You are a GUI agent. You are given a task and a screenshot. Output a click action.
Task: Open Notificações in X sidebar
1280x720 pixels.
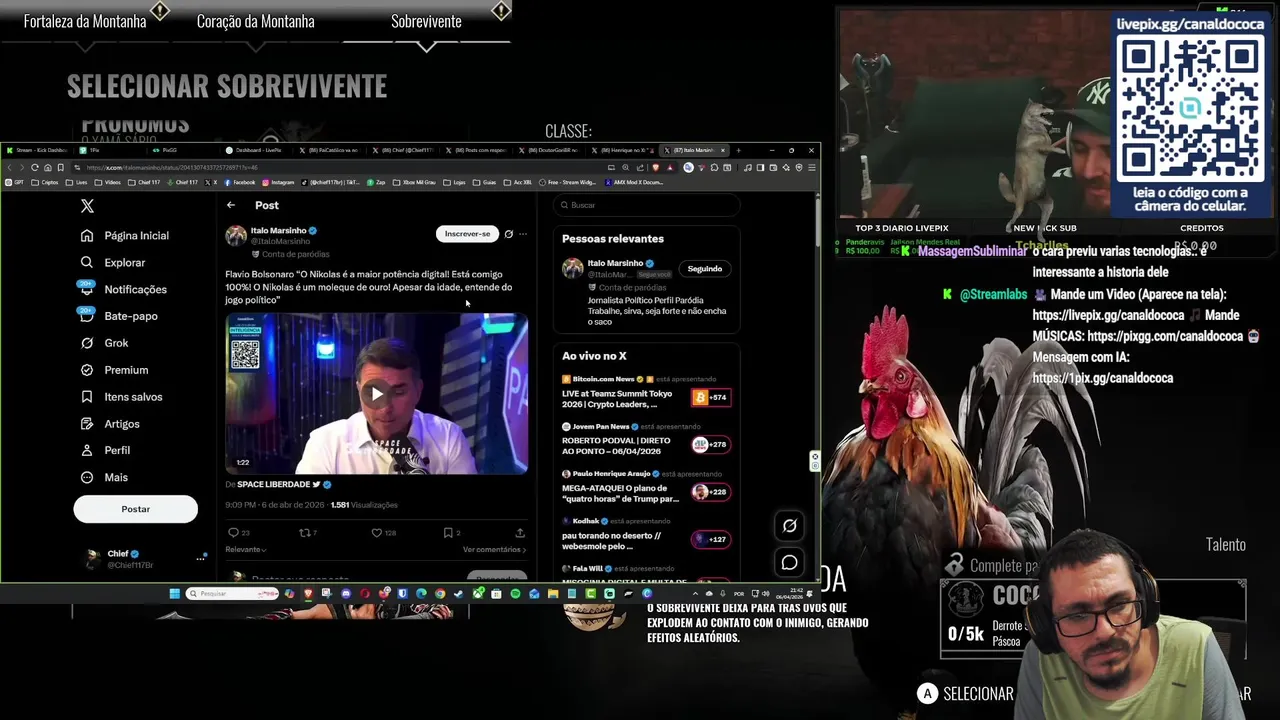click(124, 289)
